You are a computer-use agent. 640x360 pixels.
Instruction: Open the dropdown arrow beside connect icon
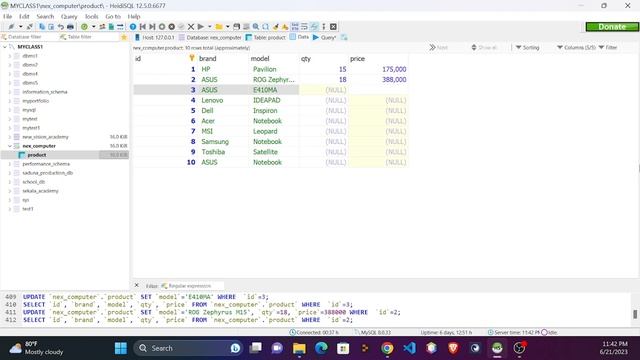point(20,27)
